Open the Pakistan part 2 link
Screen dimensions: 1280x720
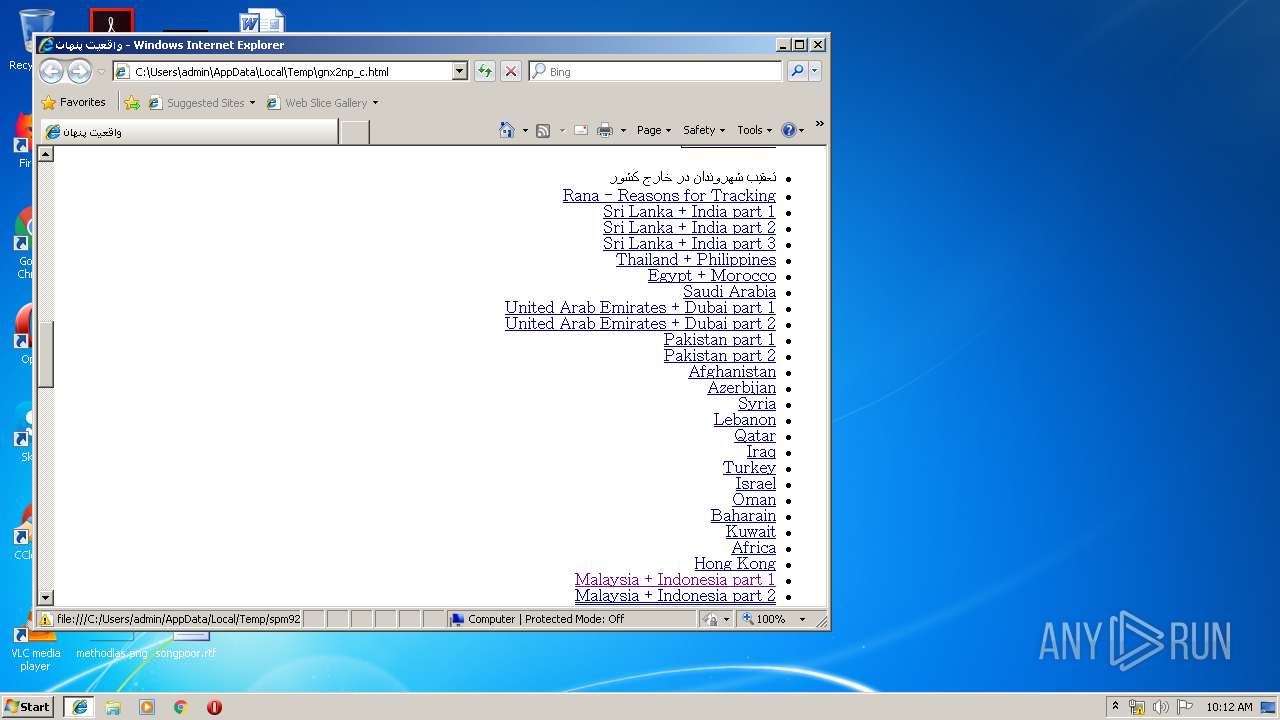[720, 355]
